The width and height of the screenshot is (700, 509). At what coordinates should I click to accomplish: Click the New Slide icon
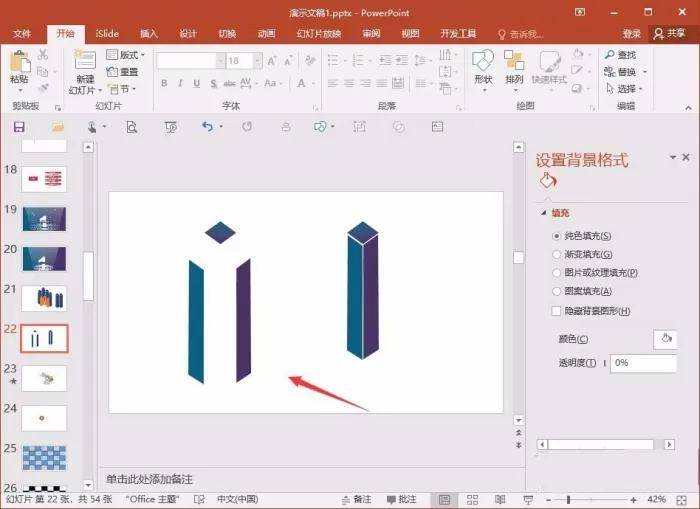coord(85,61)
